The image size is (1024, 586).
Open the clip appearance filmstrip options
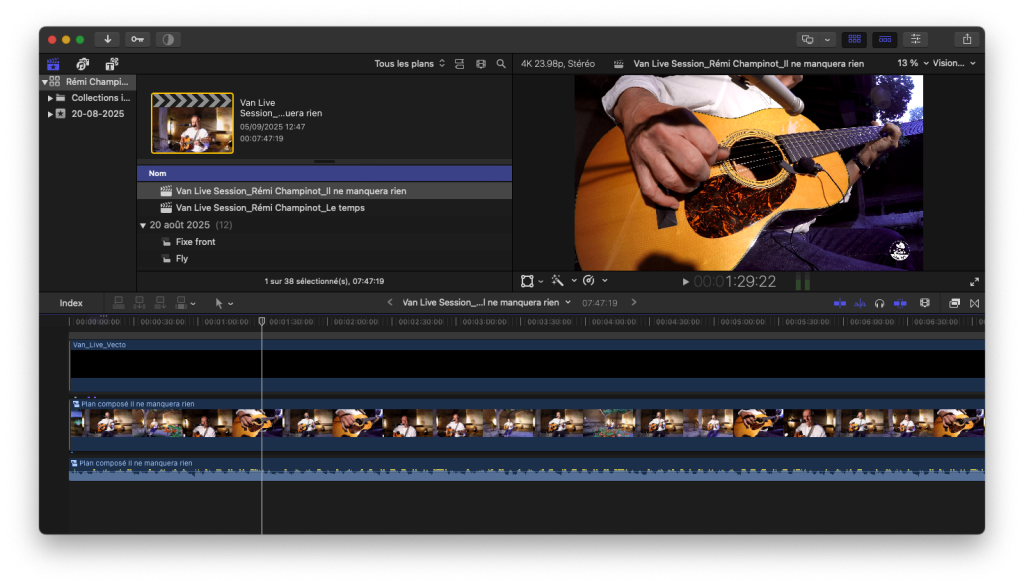click(x=481, y=64)
